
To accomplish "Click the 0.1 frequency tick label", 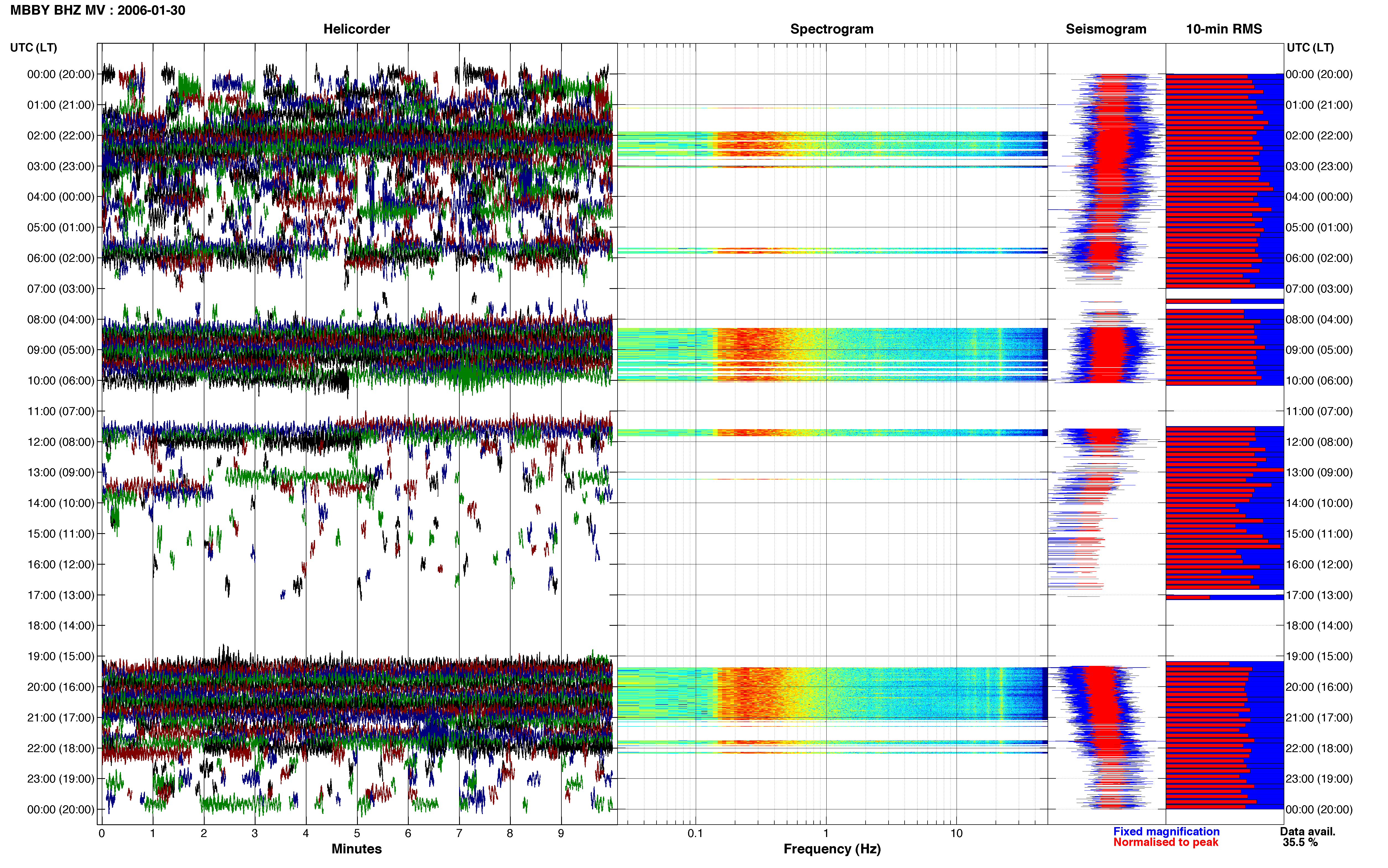I will [x=695, y=833].
